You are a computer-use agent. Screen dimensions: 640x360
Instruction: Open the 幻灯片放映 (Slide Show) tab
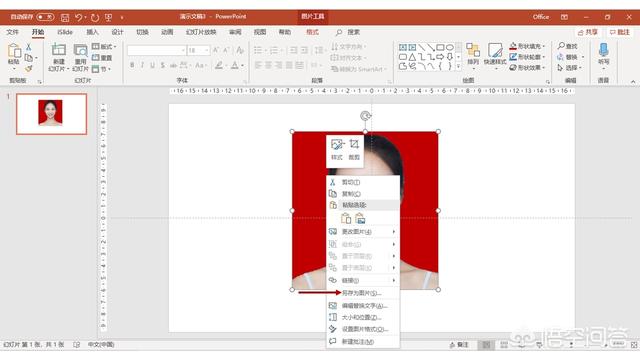(x=201, y=32)
